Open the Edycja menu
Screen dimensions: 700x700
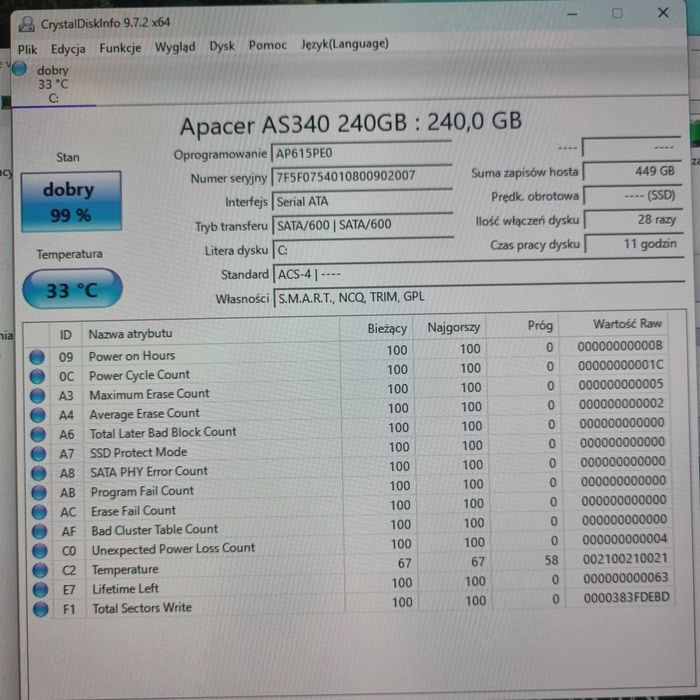tap(68, 49)
